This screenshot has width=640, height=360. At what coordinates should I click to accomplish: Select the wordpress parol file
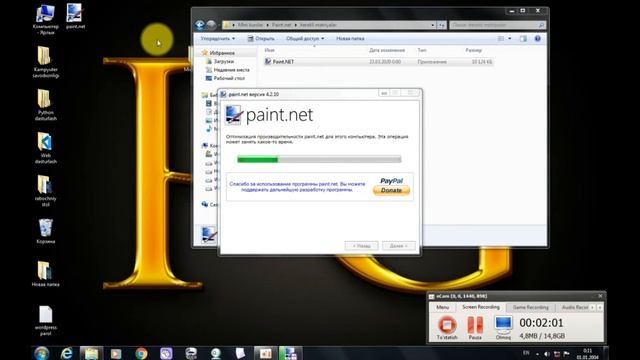pyautogui.click(x=45, y=321)
